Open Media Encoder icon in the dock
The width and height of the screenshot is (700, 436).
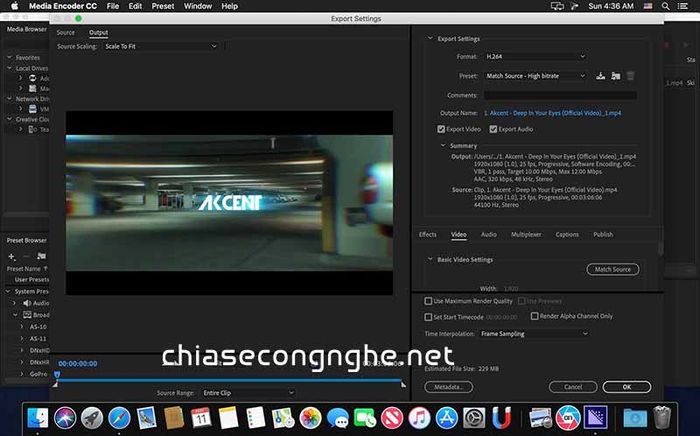click(x=595, y=417)
